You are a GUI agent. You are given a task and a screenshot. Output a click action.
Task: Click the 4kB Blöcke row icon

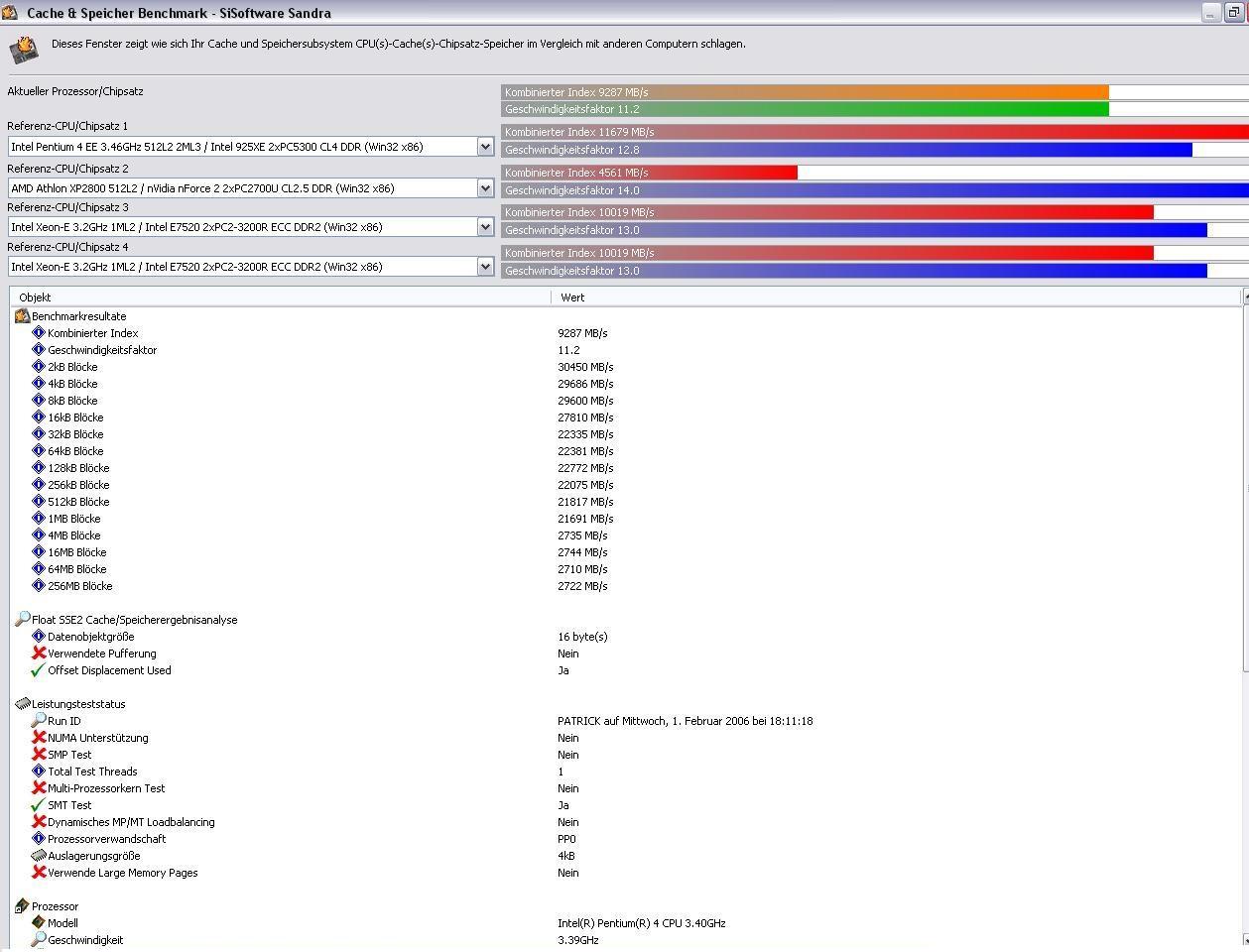pos(39,384)
